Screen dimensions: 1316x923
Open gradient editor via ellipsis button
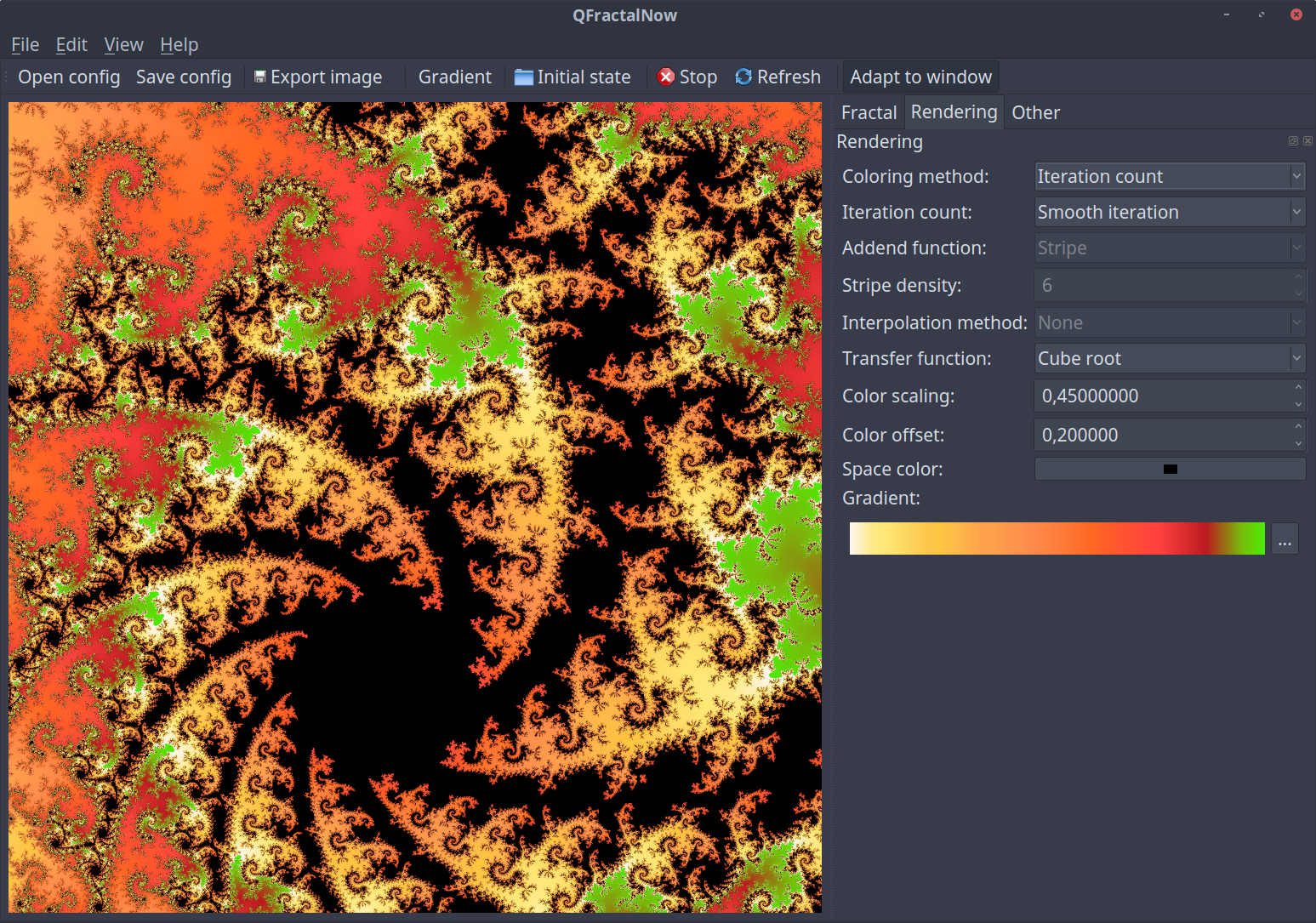click(x=1285, y=539)
